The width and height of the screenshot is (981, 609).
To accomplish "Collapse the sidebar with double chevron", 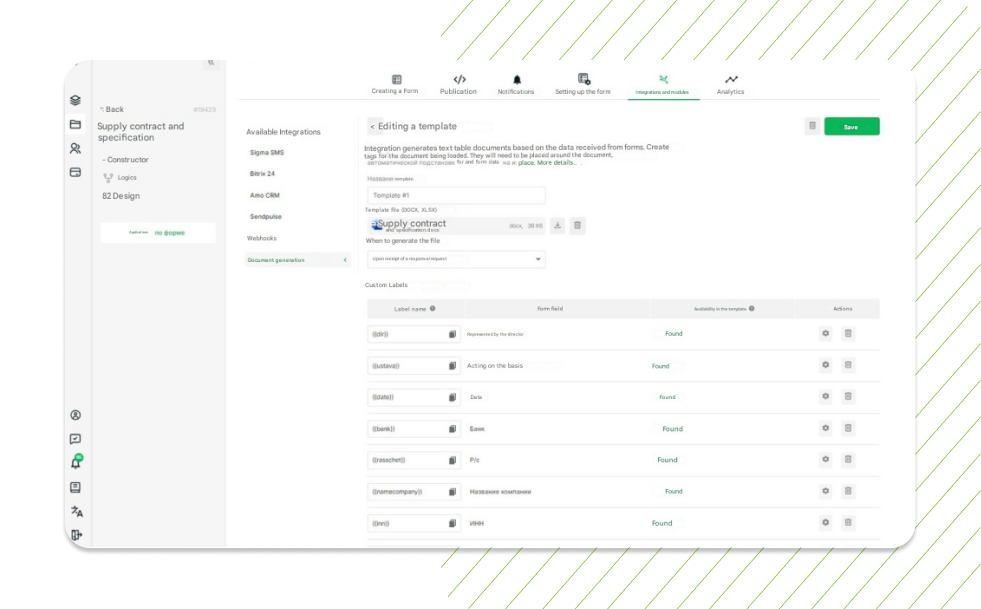I will pyautogui.click(x=211, y=62).
